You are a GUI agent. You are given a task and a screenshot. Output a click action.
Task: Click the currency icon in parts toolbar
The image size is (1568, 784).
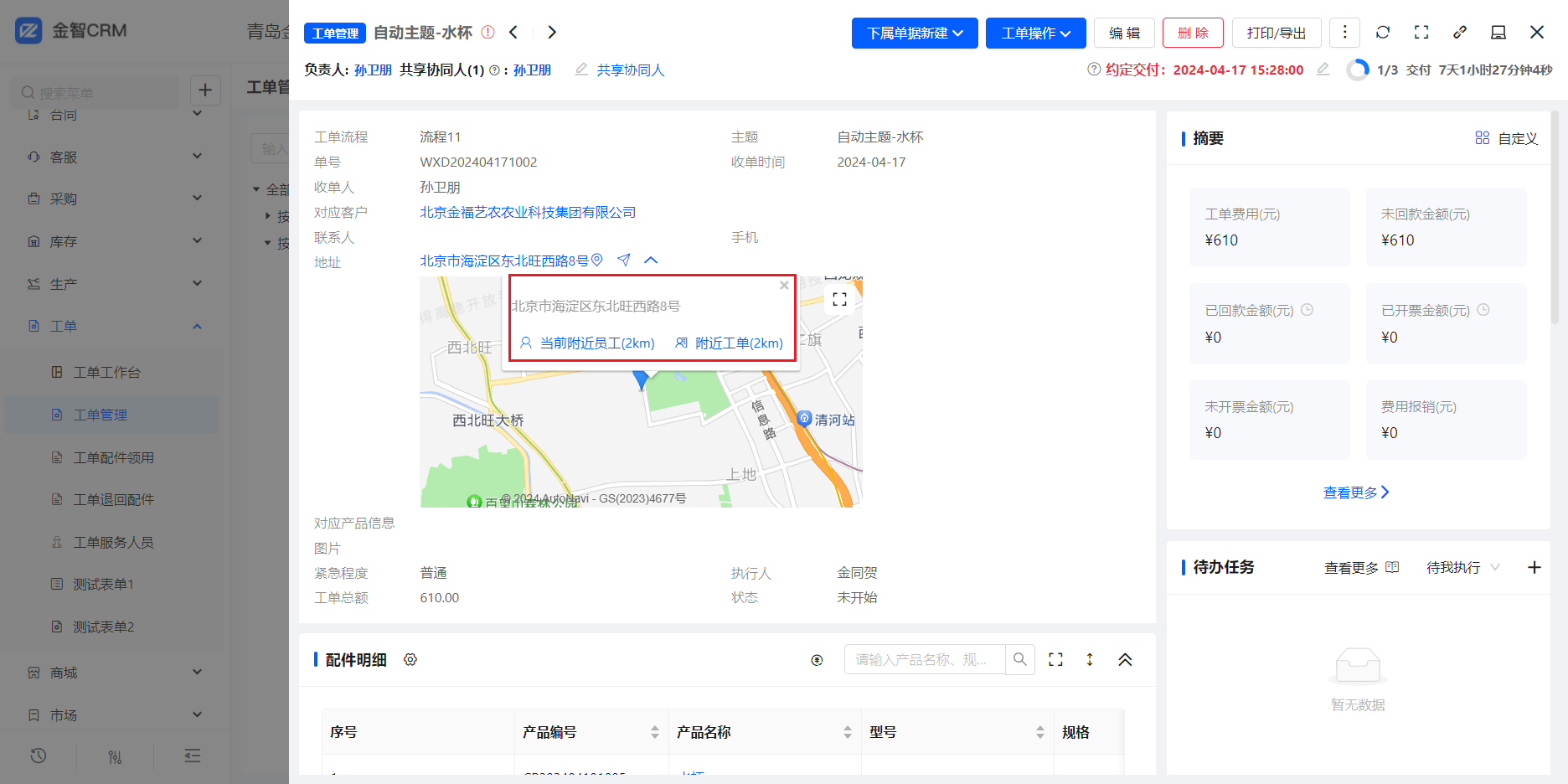tap(818, 660)
